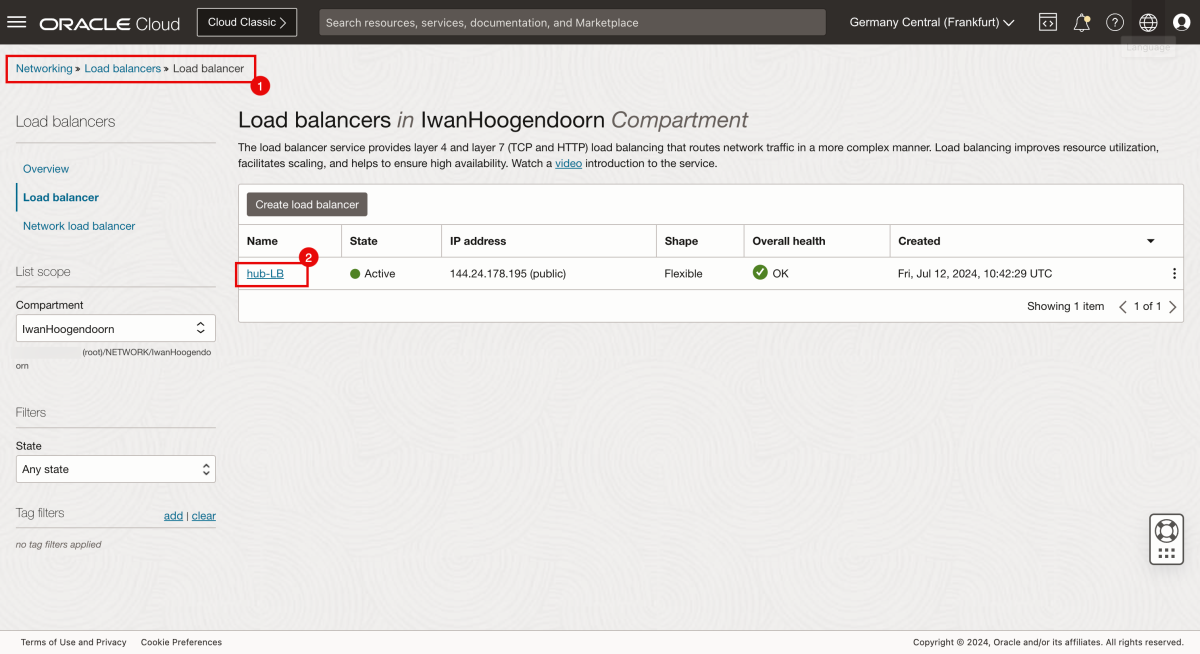
Task: Go to next page of results
Action: [x=1173, y=306]
